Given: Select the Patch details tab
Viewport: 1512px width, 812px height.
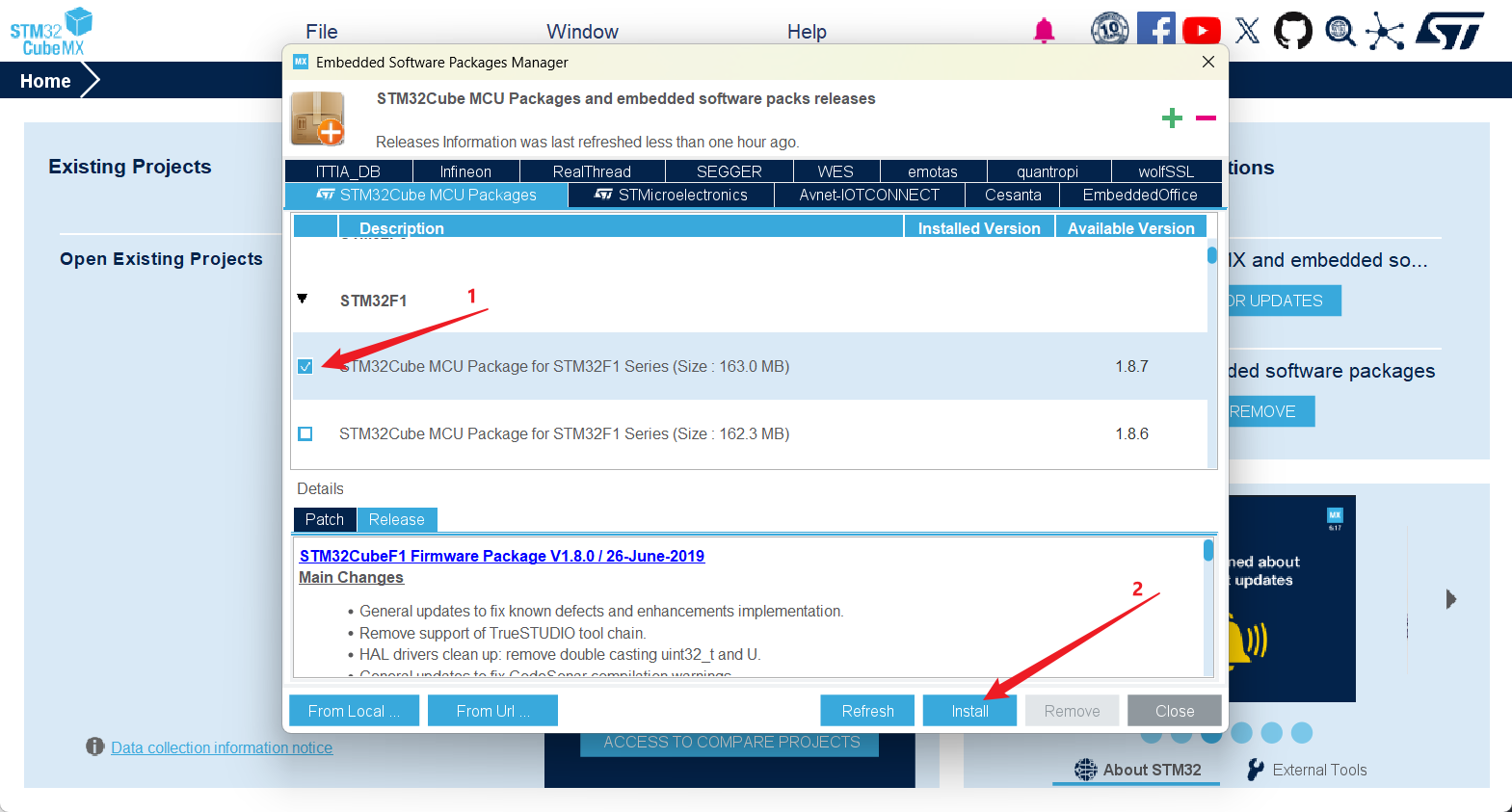Looking at the screenshot, I should pyautogui.click(x=325, y=519).
